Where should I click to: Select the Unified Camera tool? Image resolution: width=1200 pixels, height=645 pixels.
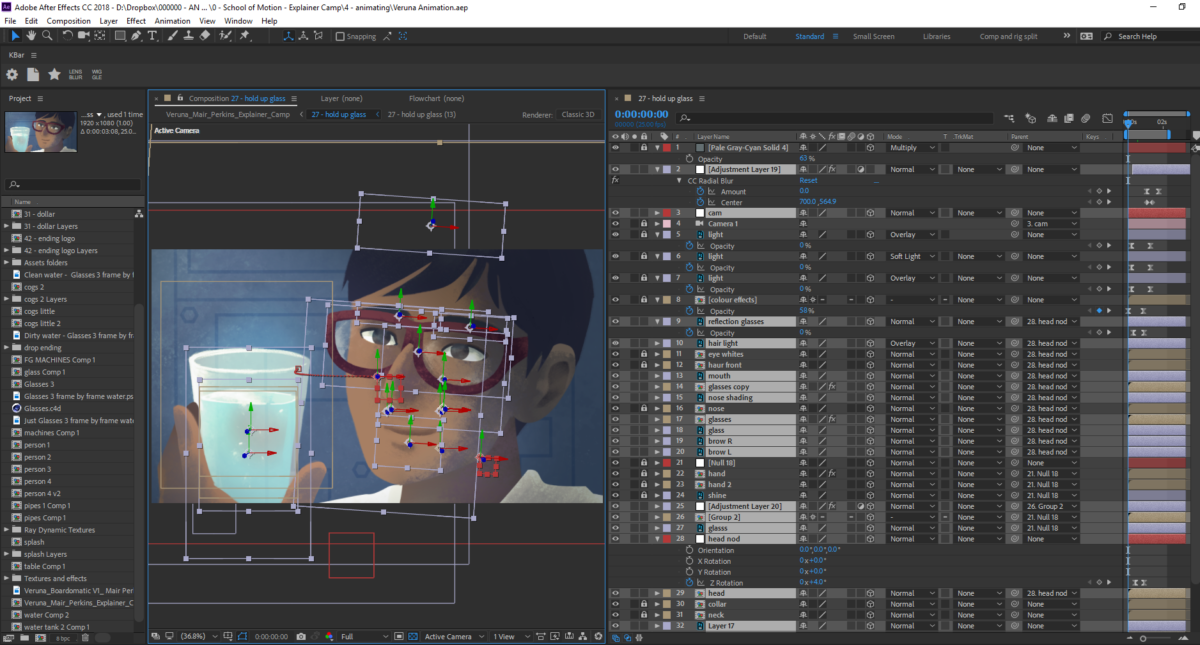84,36
